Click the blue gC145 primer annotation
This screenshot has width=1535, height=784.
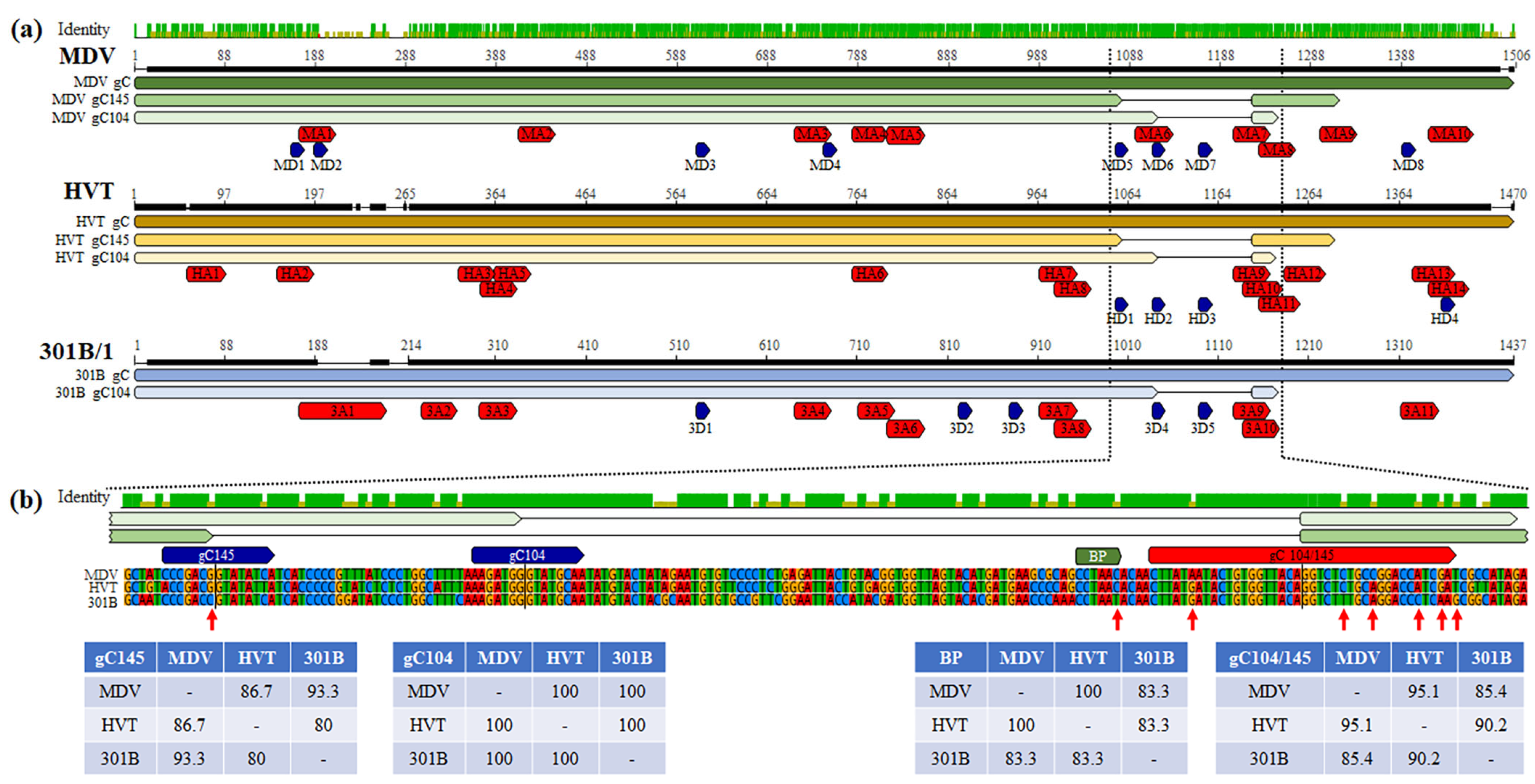click(x=217, y=555)
